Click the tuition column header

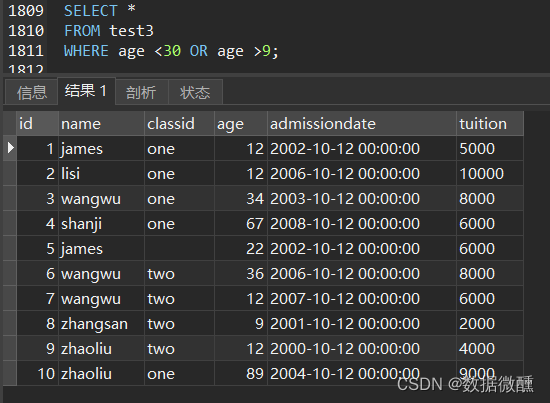pyautogui.click(x=490, y=124)
